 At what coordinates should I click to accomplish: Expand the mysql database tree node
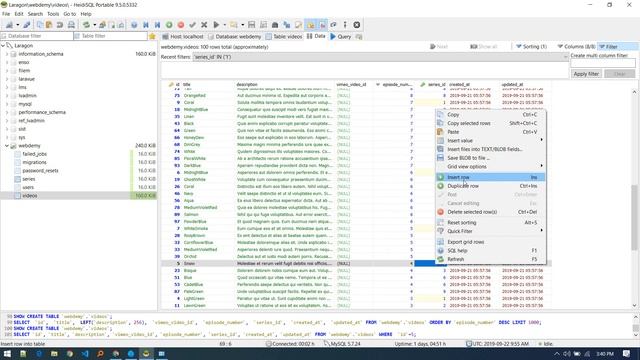(x=7, y=104)
